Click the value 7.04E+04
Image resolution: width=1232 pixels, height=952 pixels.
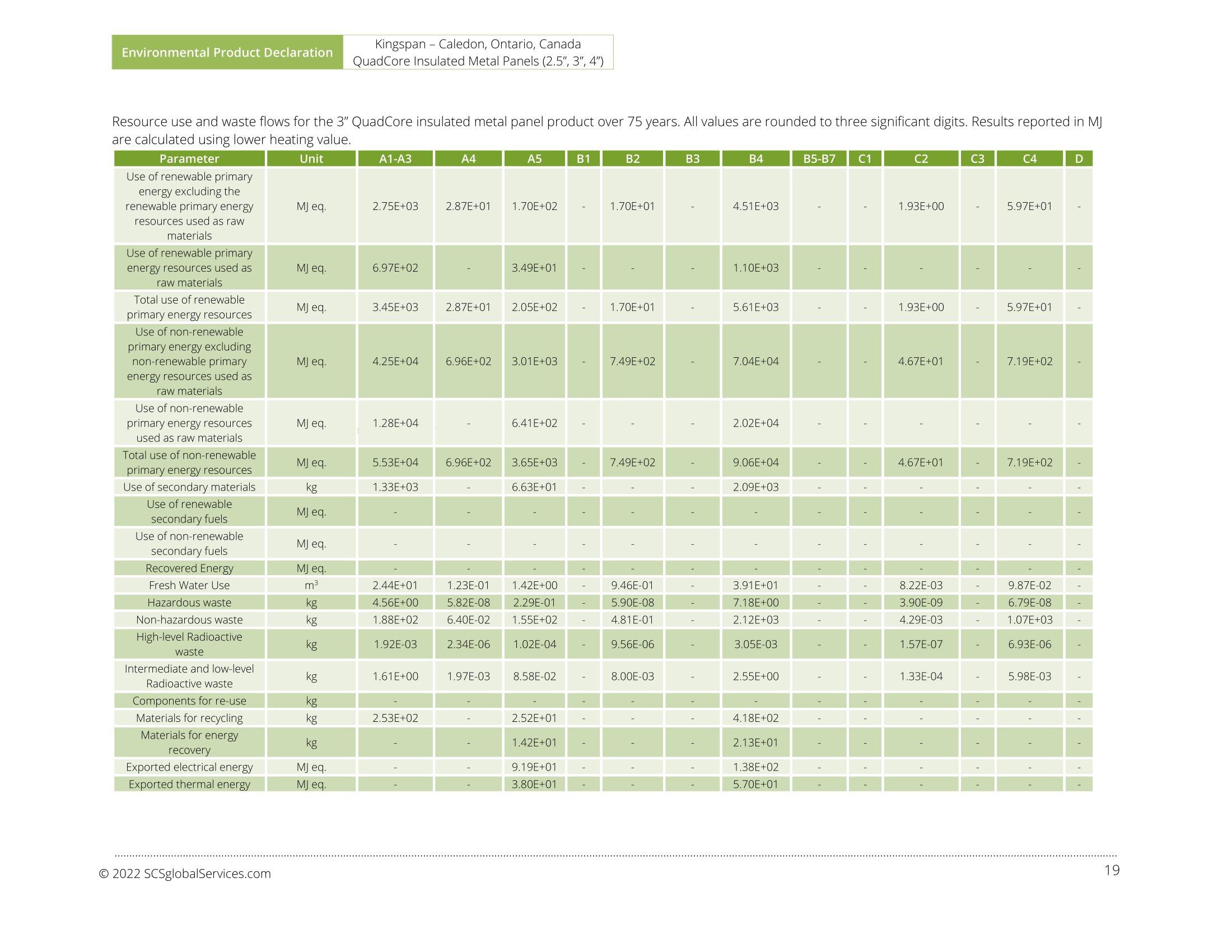coord(755,361)
